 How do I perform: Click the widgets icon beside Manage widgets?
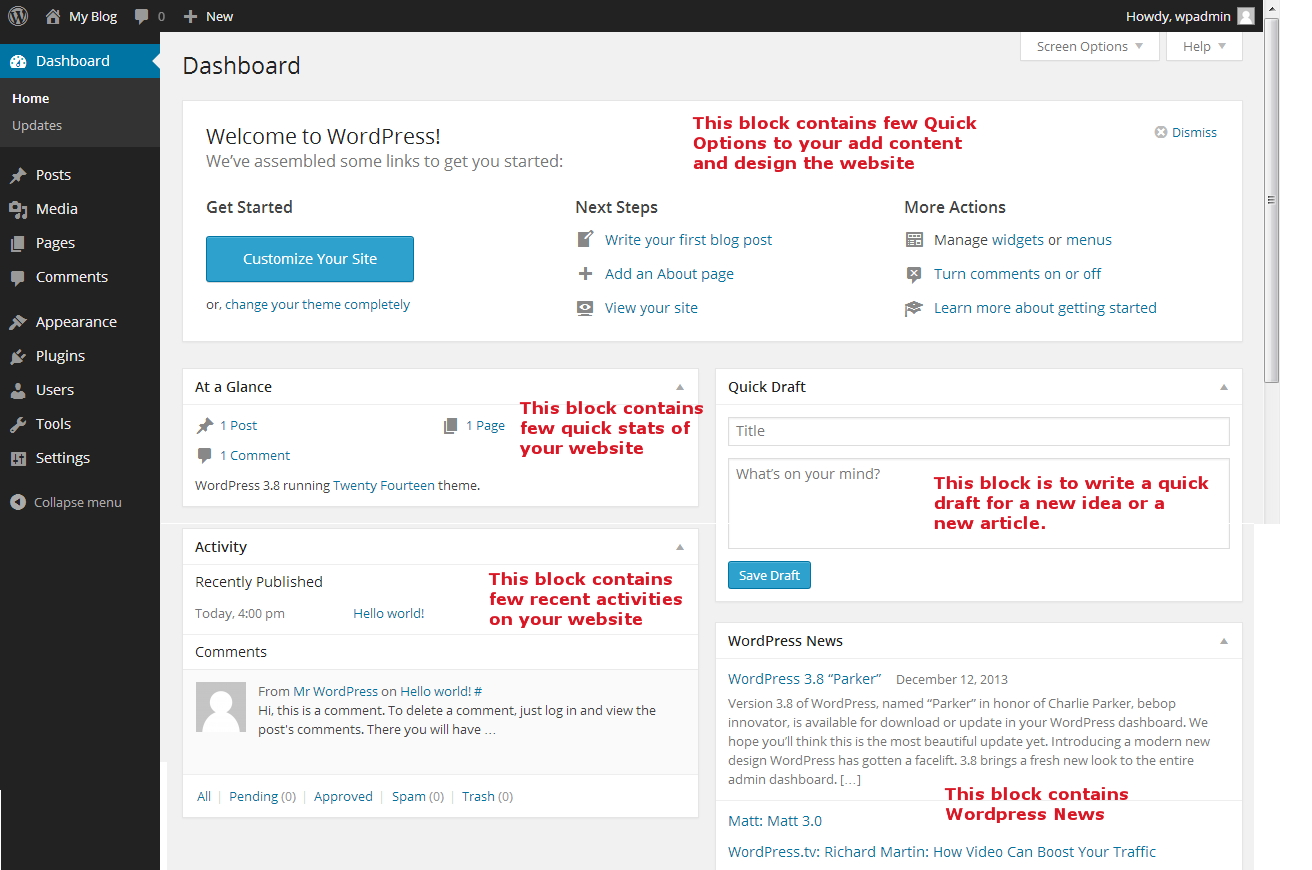pyautogui.click(x=914, y=240)
